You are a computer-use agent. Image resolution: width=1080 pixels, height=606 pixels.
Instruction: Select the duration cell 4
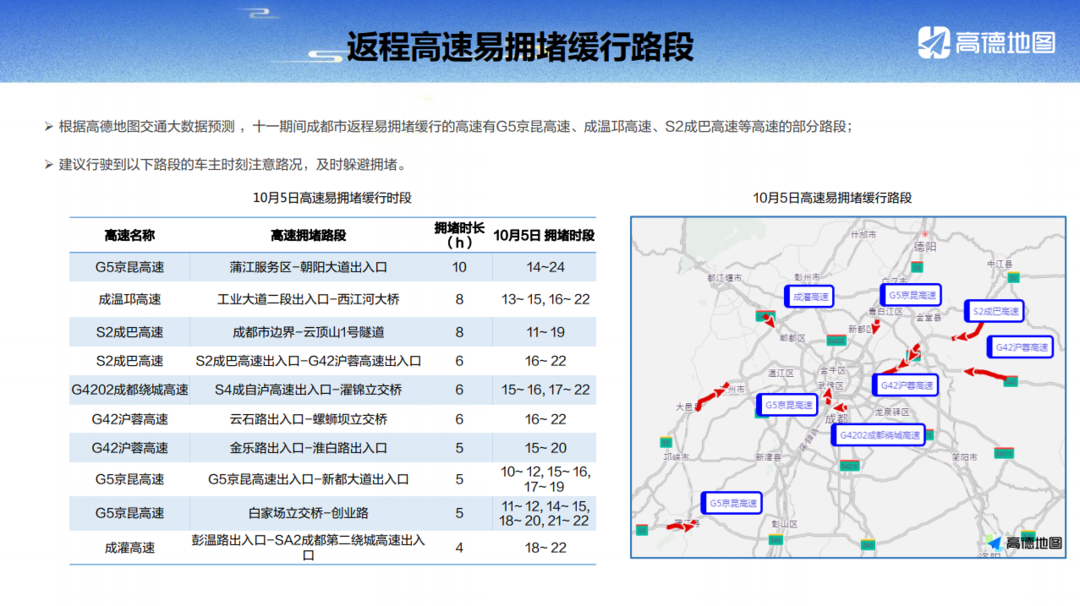[x=459, y=548]
